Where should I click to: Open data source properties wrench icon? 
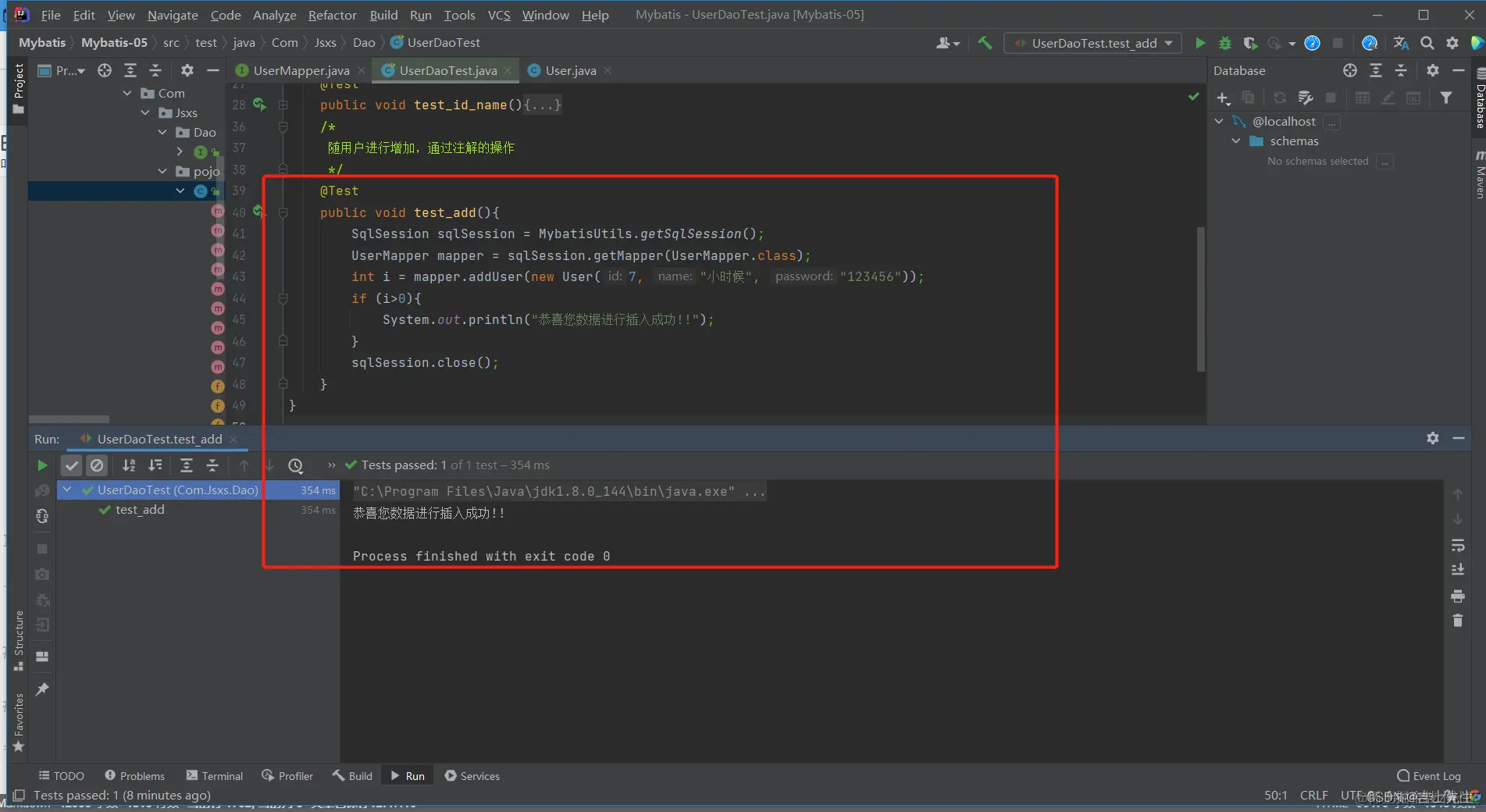click(x=1306, y=98)
